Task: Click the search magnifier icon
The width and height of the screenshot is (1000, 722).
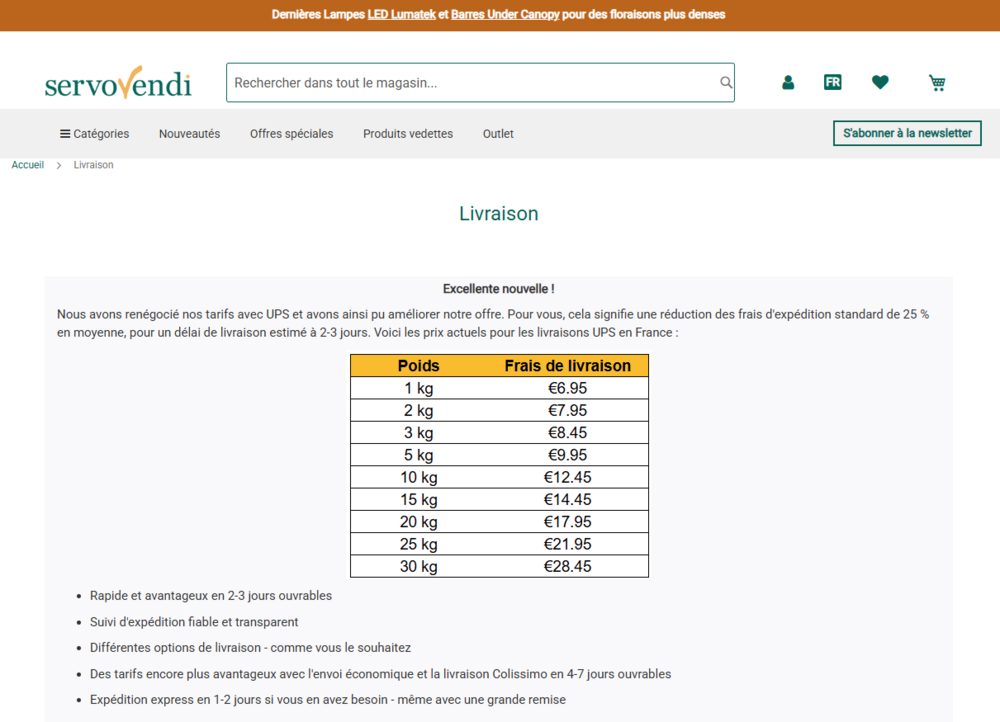Action: click(726, 82)
